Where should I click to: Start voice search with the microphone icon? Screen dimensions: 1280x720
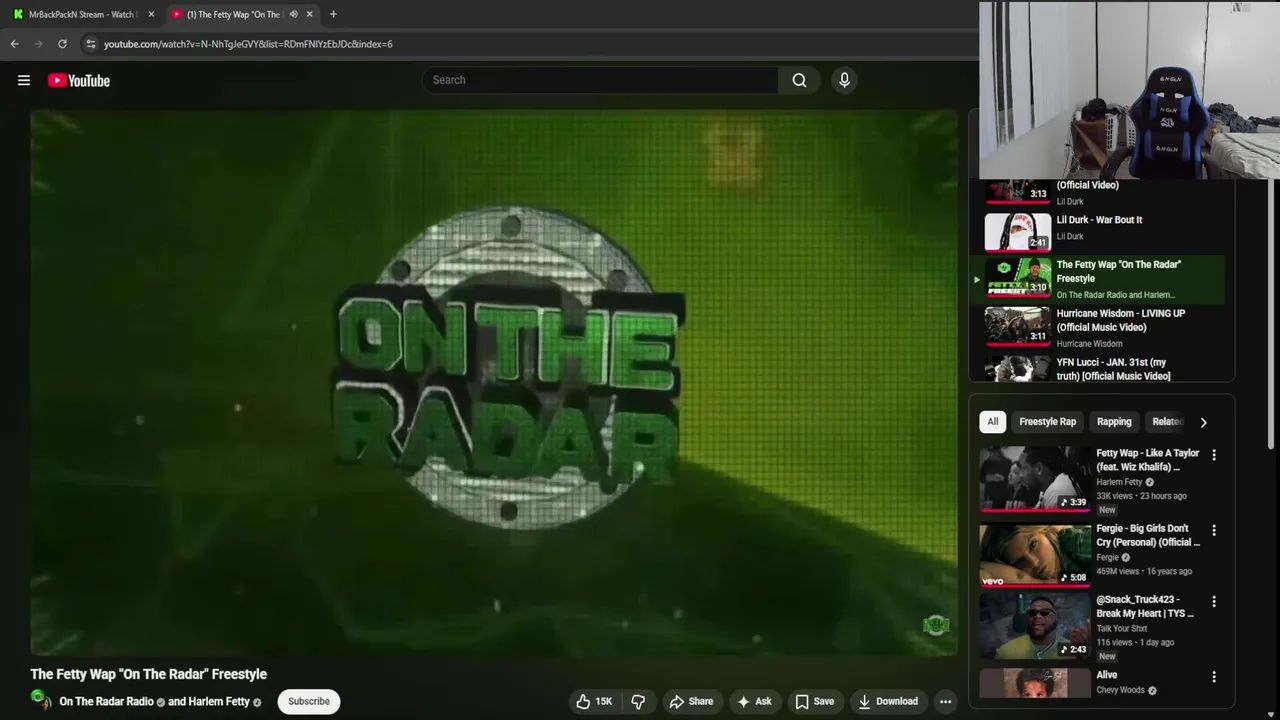coord(844,80)
